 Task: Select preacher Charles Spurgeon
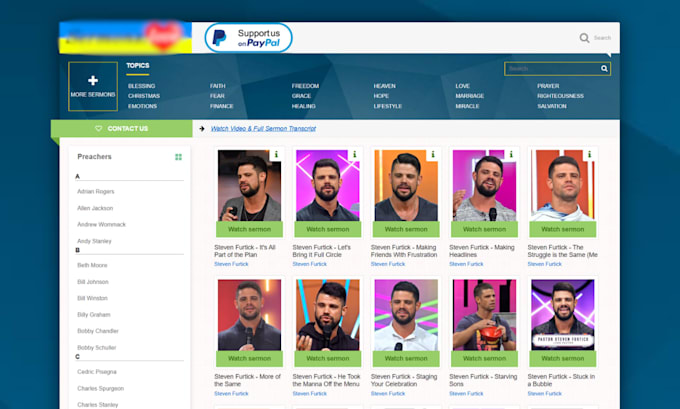[x=101, y=388]
